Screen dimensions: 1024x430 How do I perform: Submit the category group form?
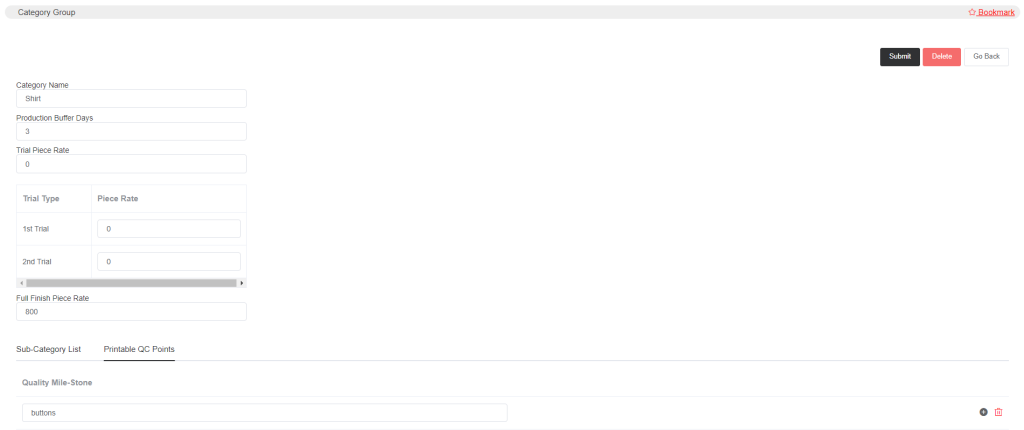[899, 57]
